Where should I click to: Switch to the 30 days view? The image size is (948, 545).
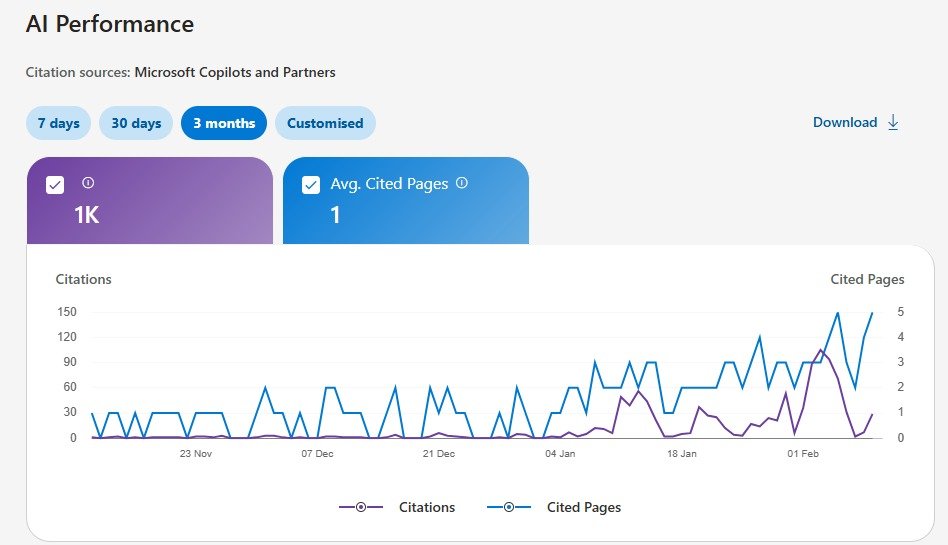tap(136, 123)
